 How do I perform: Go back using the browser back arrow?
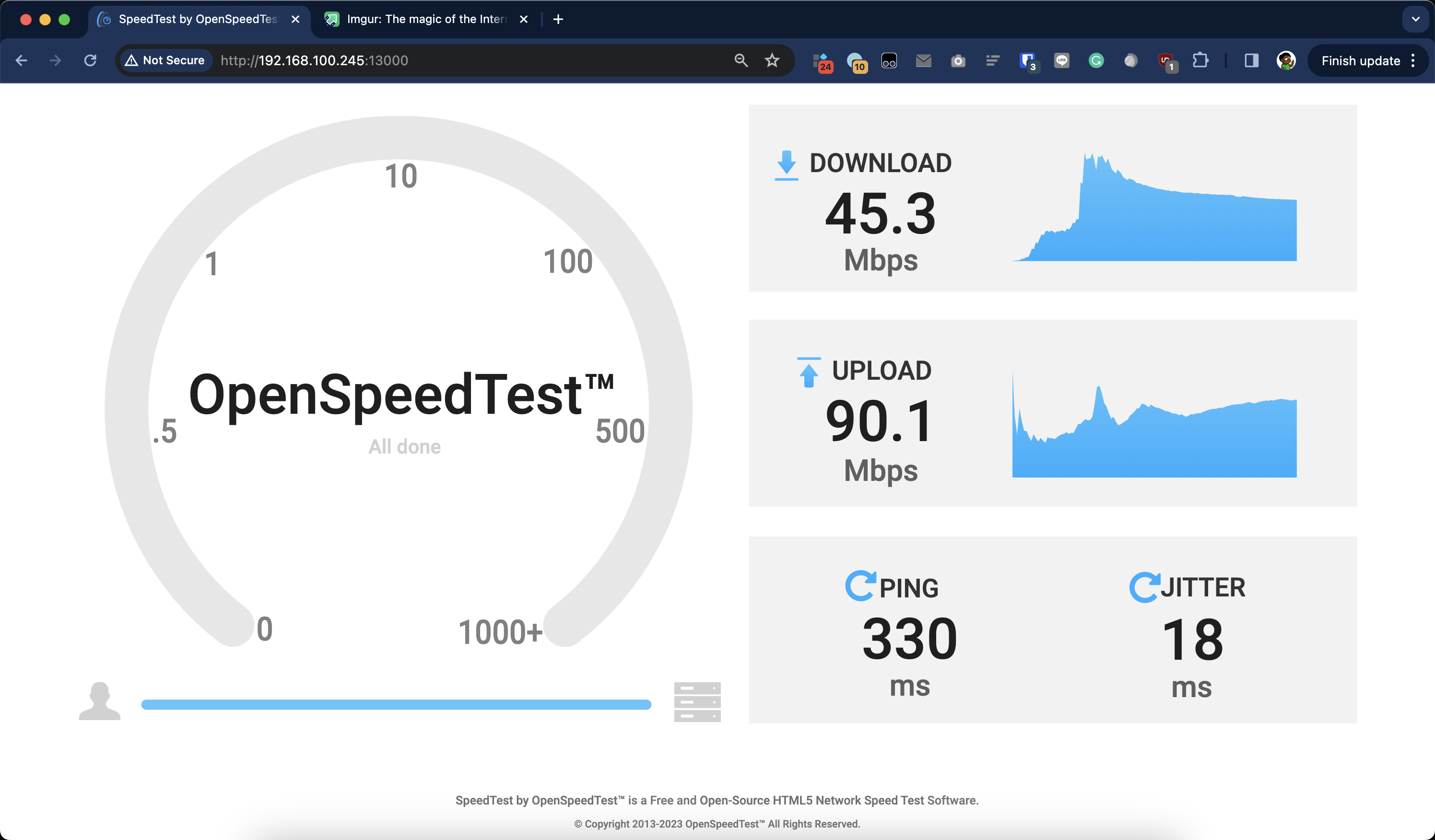(21, 60)
